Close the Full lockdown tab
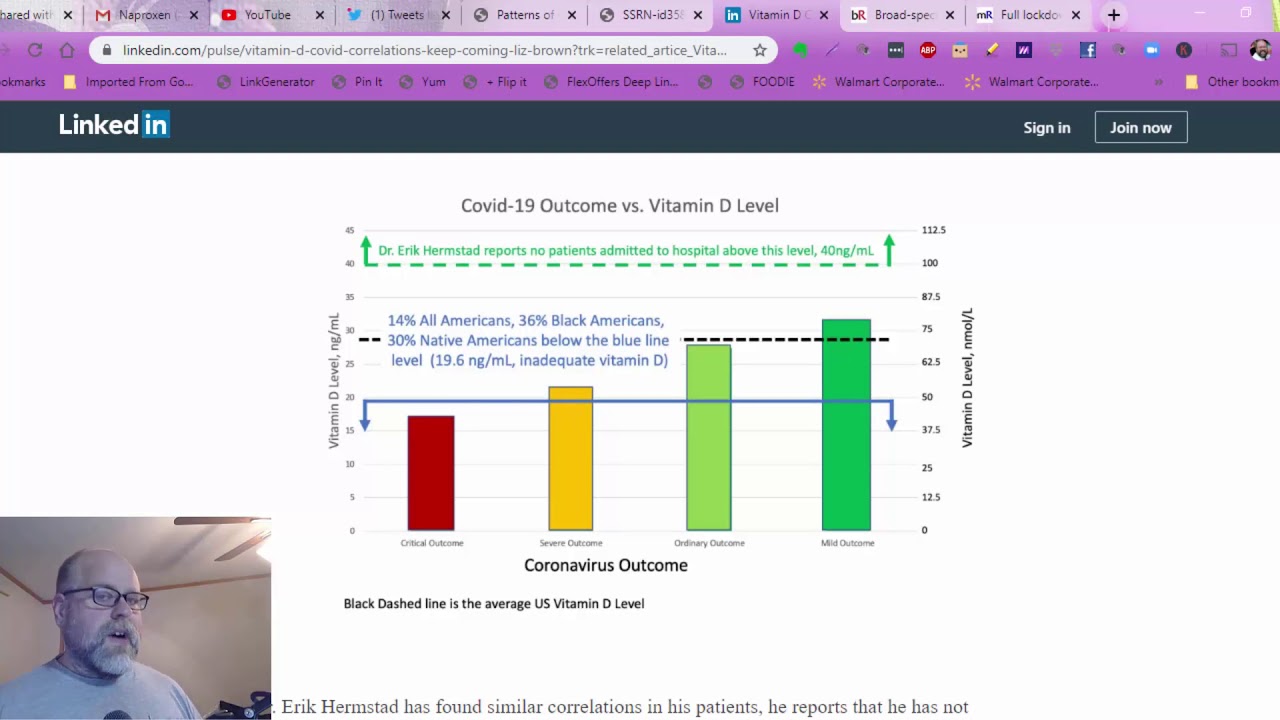 pyautogui.click(x=1076, y=15)
